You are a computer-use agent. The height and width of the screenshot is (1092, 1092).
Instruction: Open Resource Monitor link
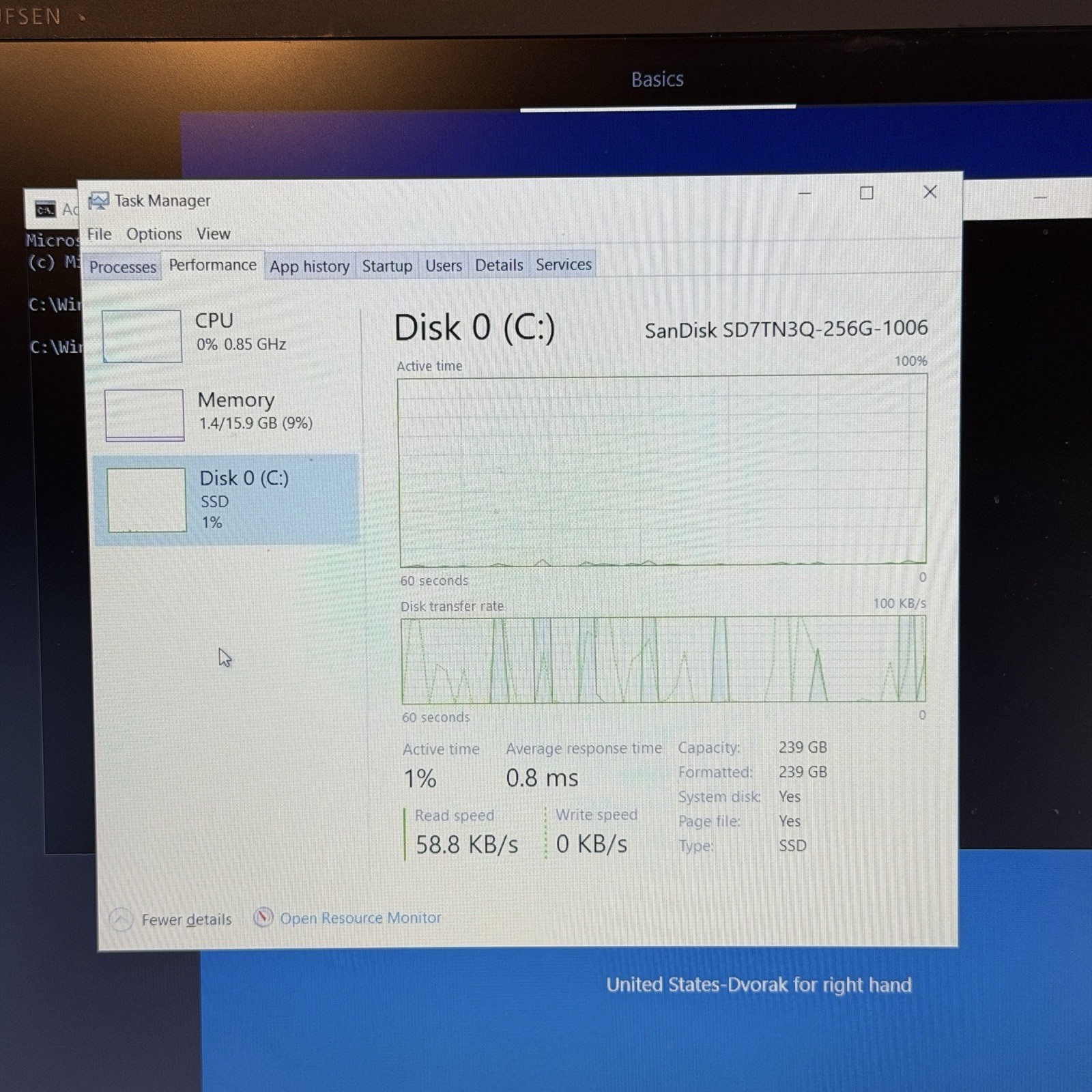pyautogui.click(x=360, y=918)
